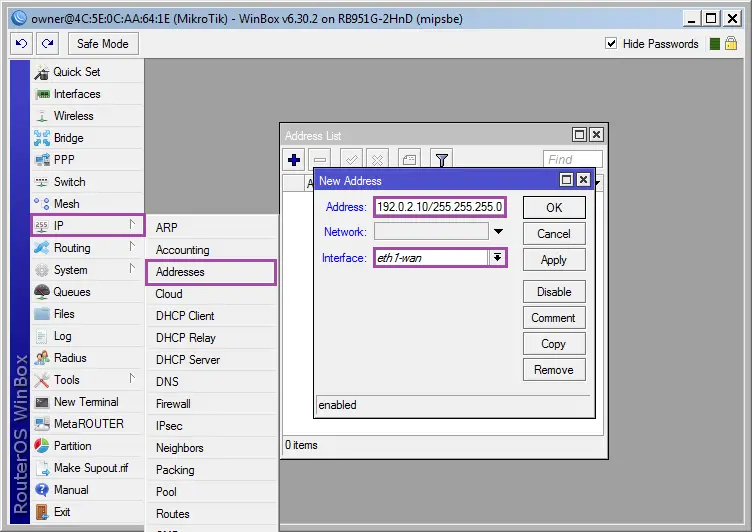752x532 pixels.
Task: Open Radius settings
Action: point(88,358)
